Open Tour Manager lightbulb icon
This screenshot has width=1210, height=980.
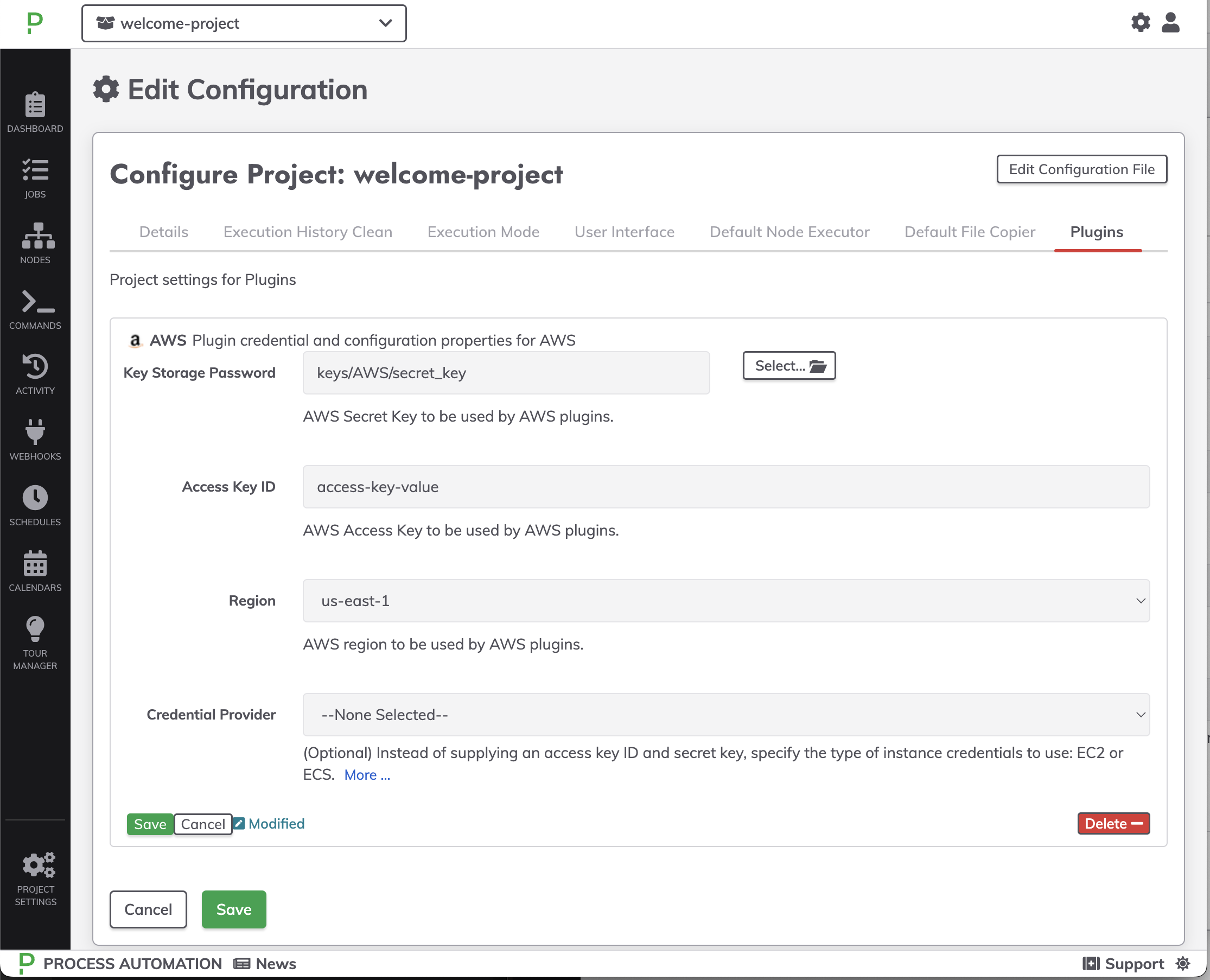[35, 629]
